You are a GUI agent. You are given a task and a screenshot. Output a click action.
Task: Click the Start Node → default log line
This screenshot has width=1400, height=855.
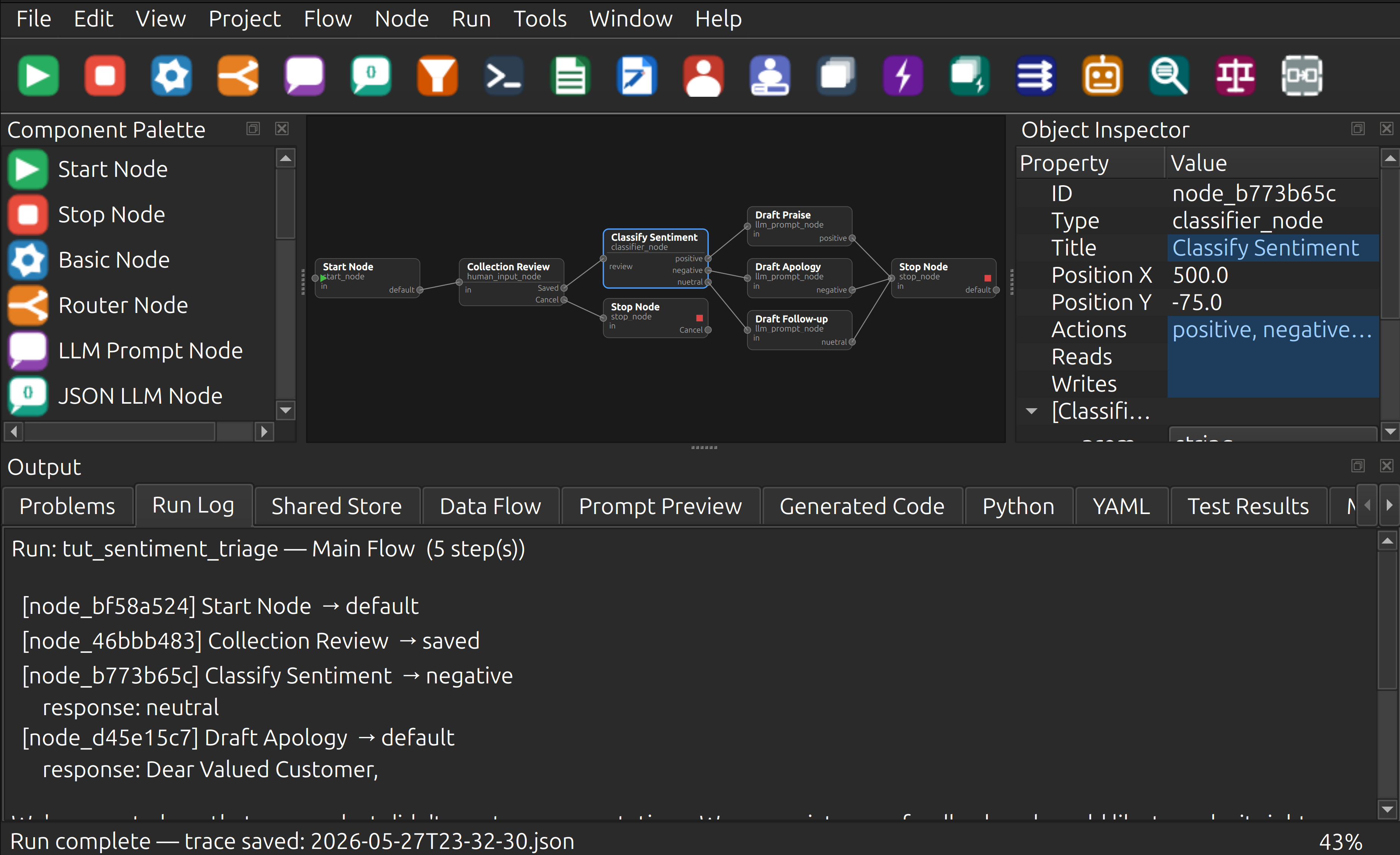click(x=220, y=607)
